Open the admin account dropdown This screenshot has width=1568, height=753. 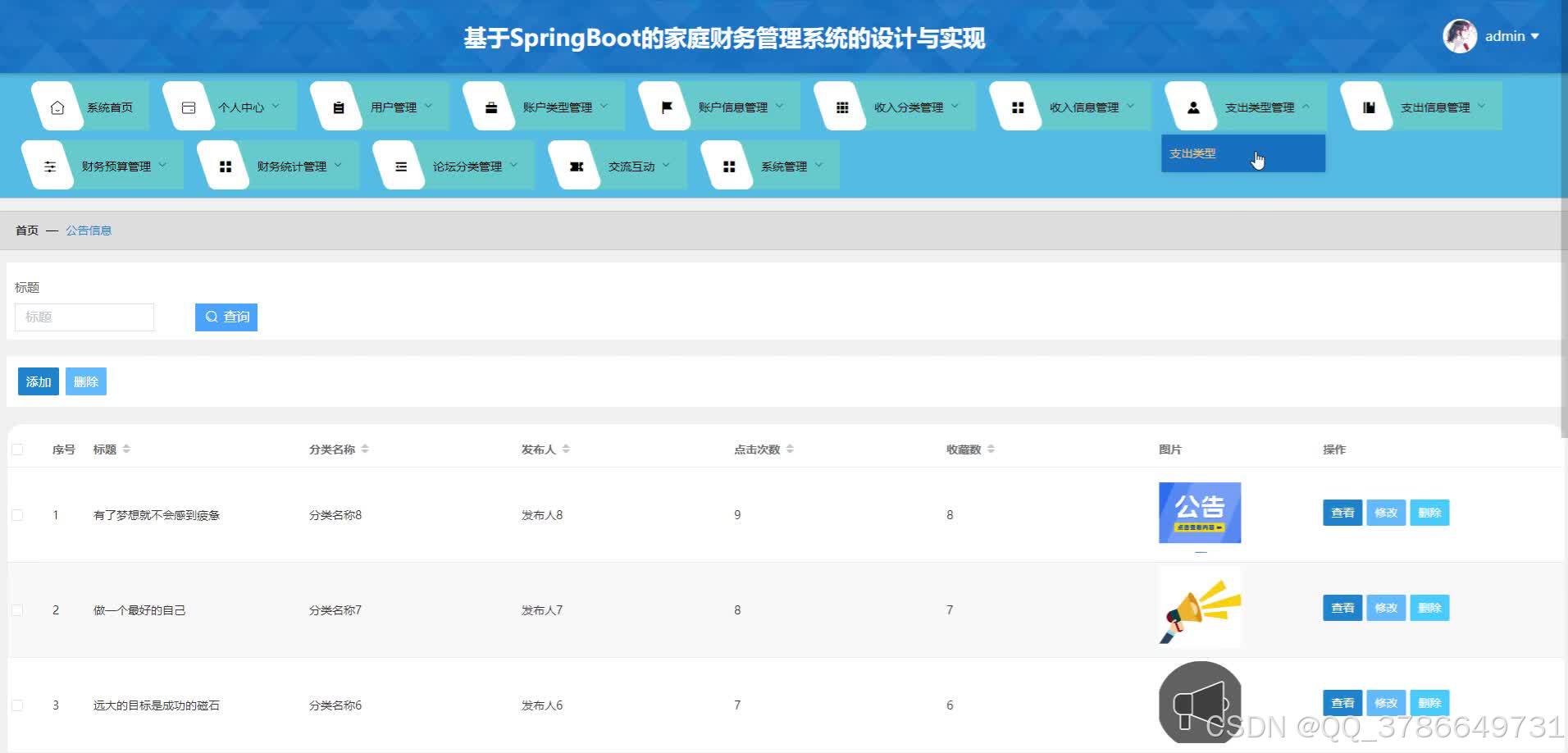pos(1509,35)
